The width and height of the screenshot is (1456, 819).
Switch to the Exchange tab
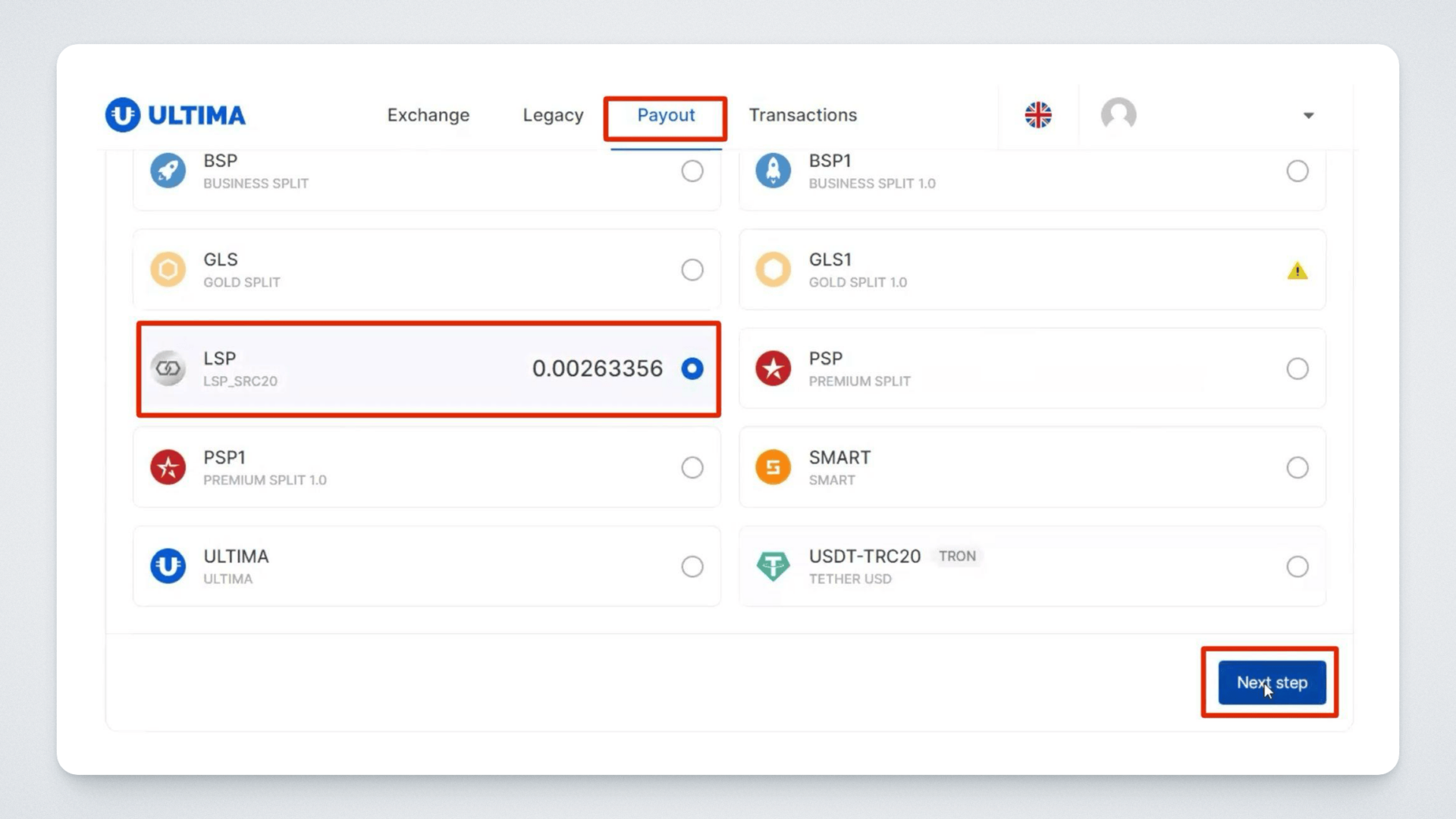click(x=428, y=115)
